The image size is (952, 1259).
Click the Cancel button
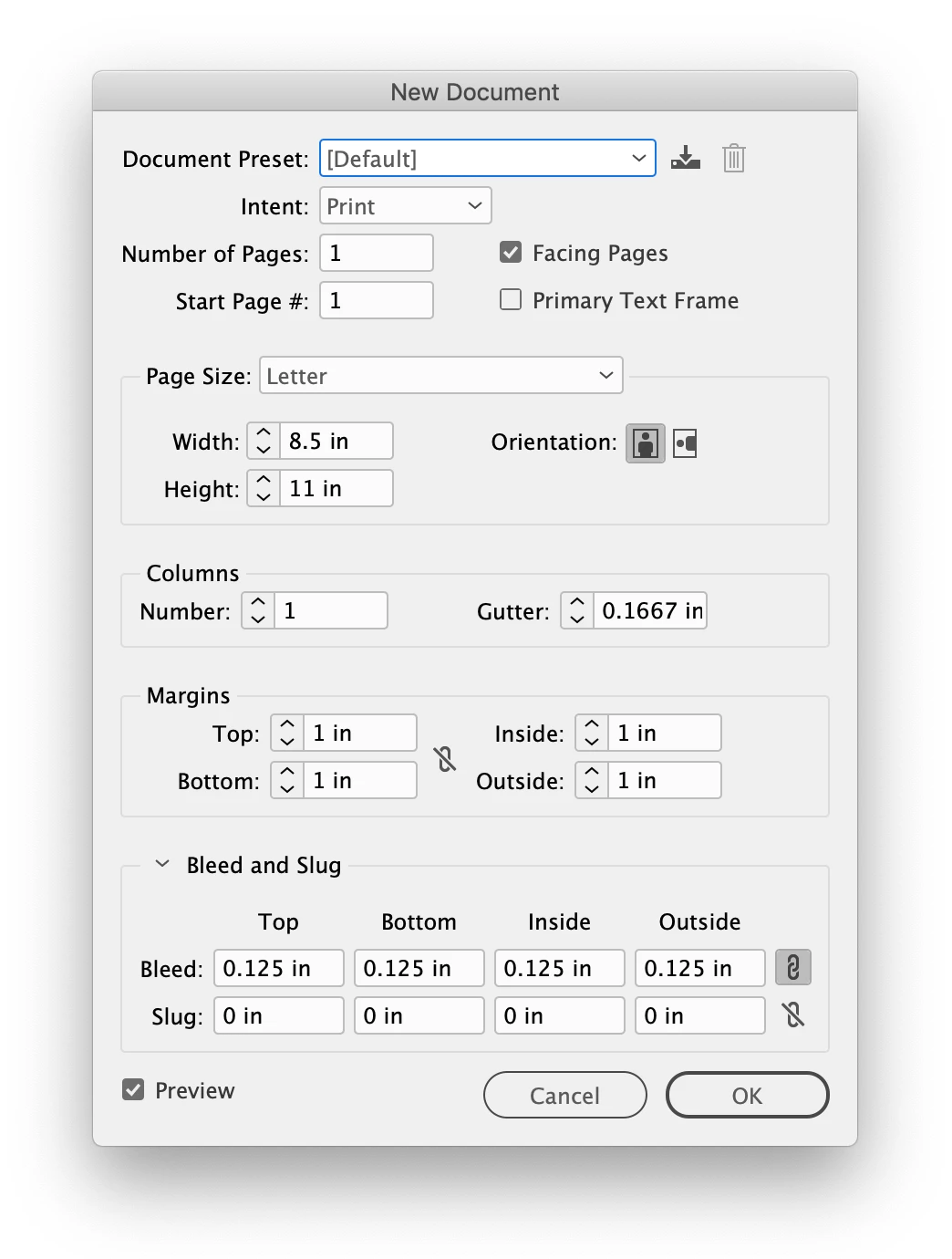pyautogui.click(x=565, y=1095)
